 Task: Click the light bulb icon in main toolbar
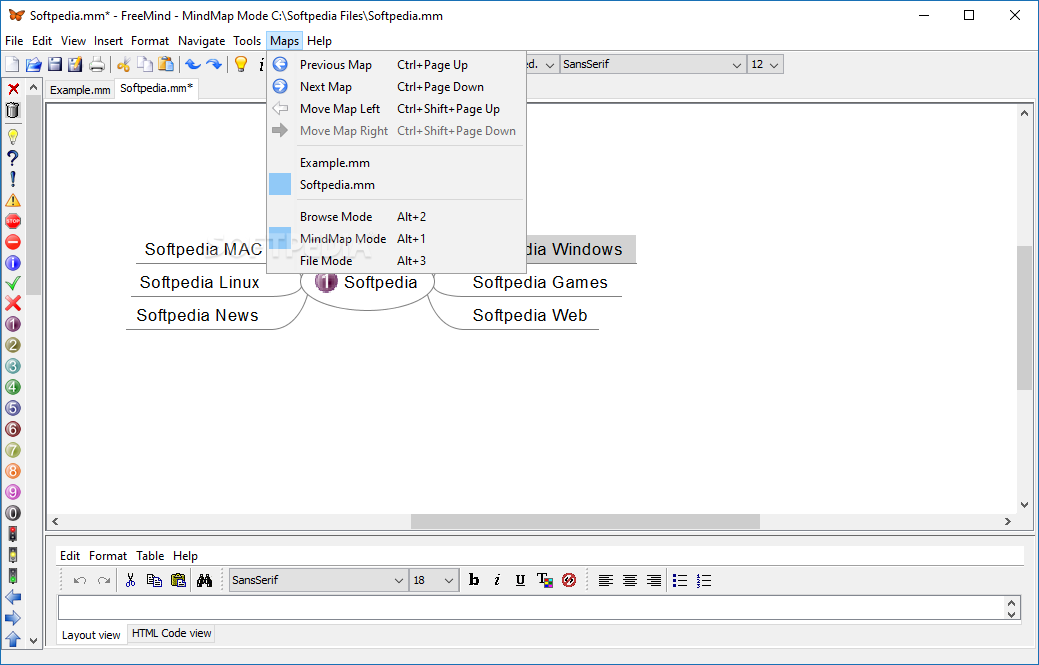[241, 64]
